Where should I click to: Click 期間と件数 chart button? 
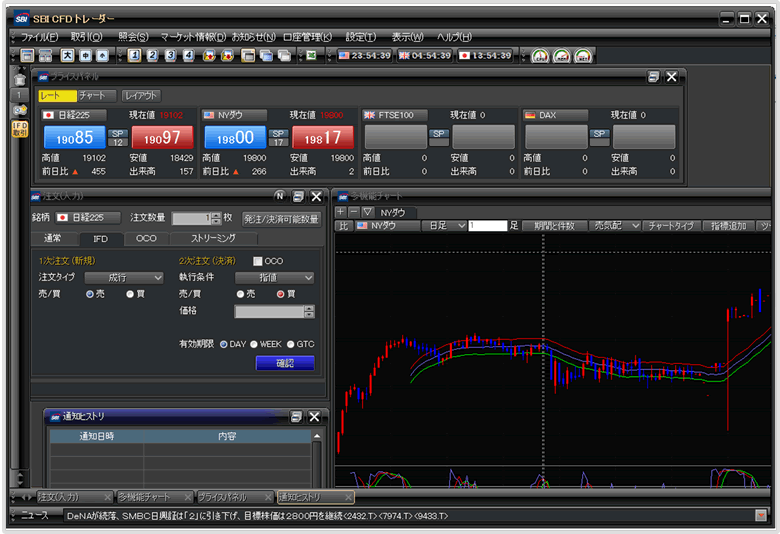[555, 225]
